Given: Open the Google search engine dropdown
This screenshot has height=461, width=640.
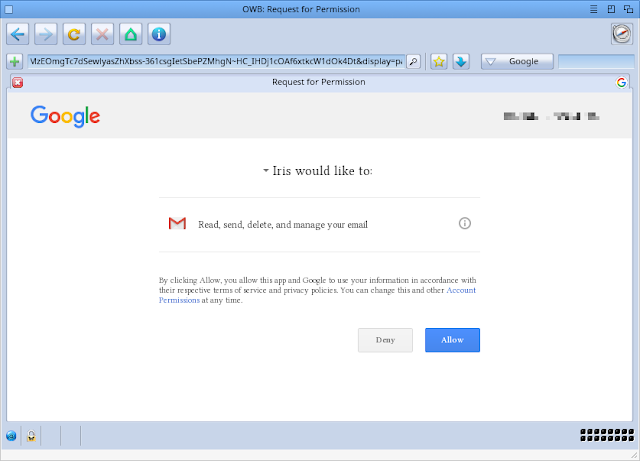Looking at the screenshot, I should tap(517, 62).
